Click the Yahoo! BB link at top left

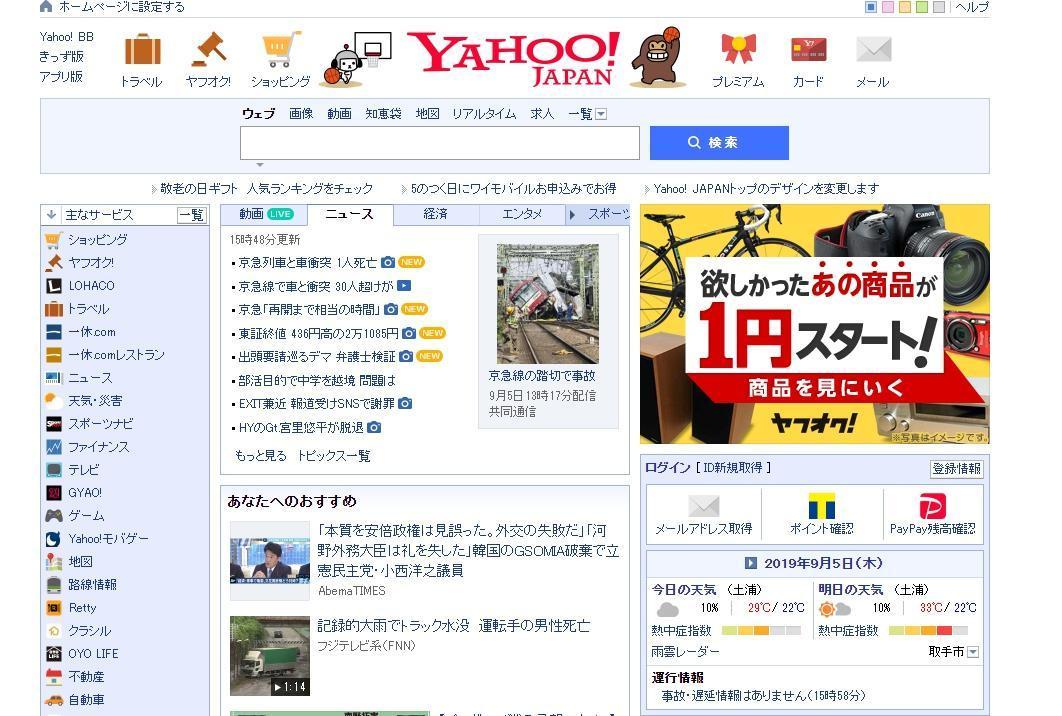tap(66, 37)
